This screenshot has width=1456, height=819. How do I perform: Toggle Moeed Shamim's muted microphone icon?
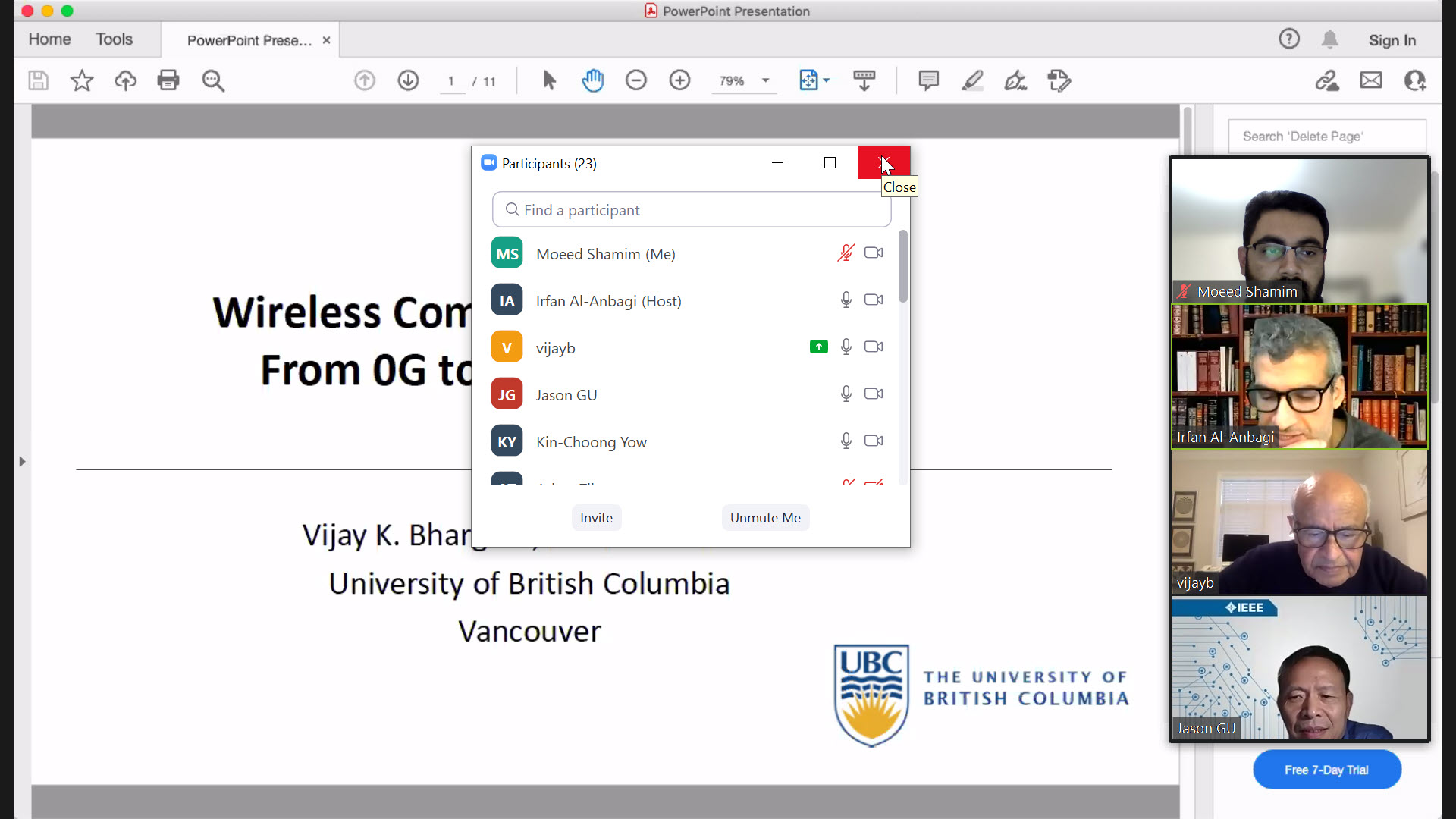point(846,253)
